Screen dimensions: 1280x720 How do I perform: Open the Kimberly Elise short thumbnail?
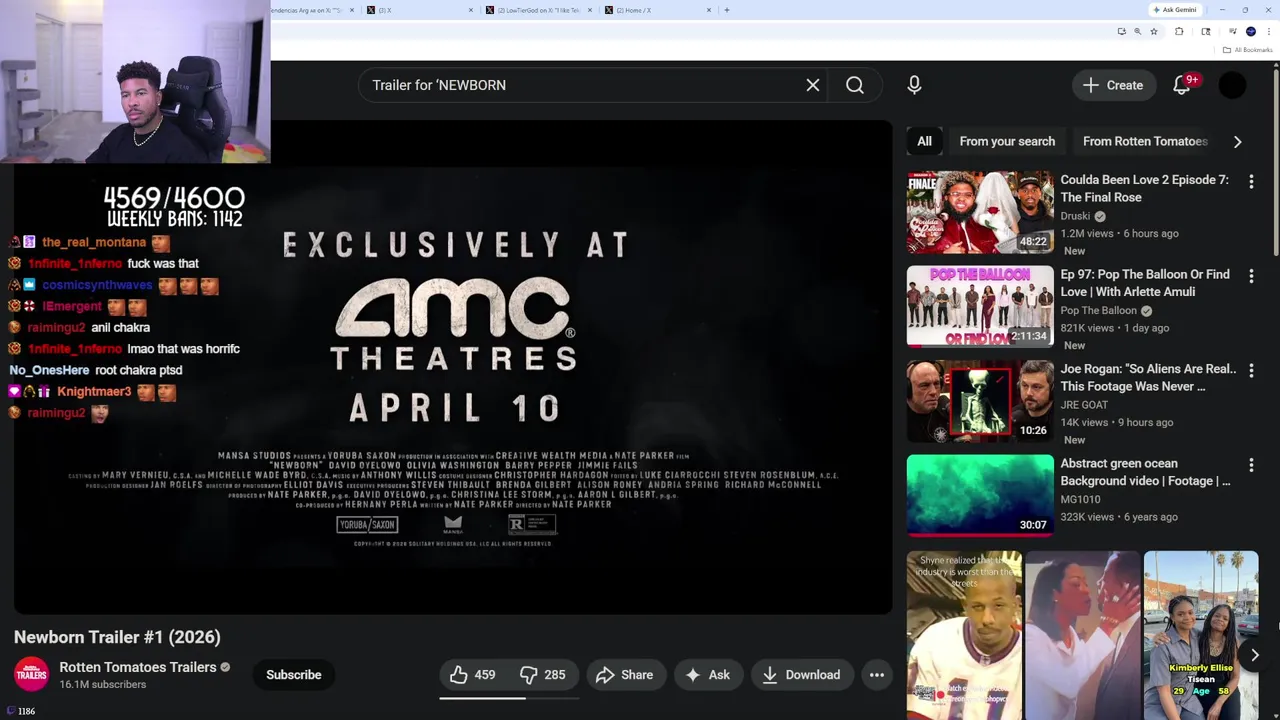pyautogui.click(x=1201, y=635)
